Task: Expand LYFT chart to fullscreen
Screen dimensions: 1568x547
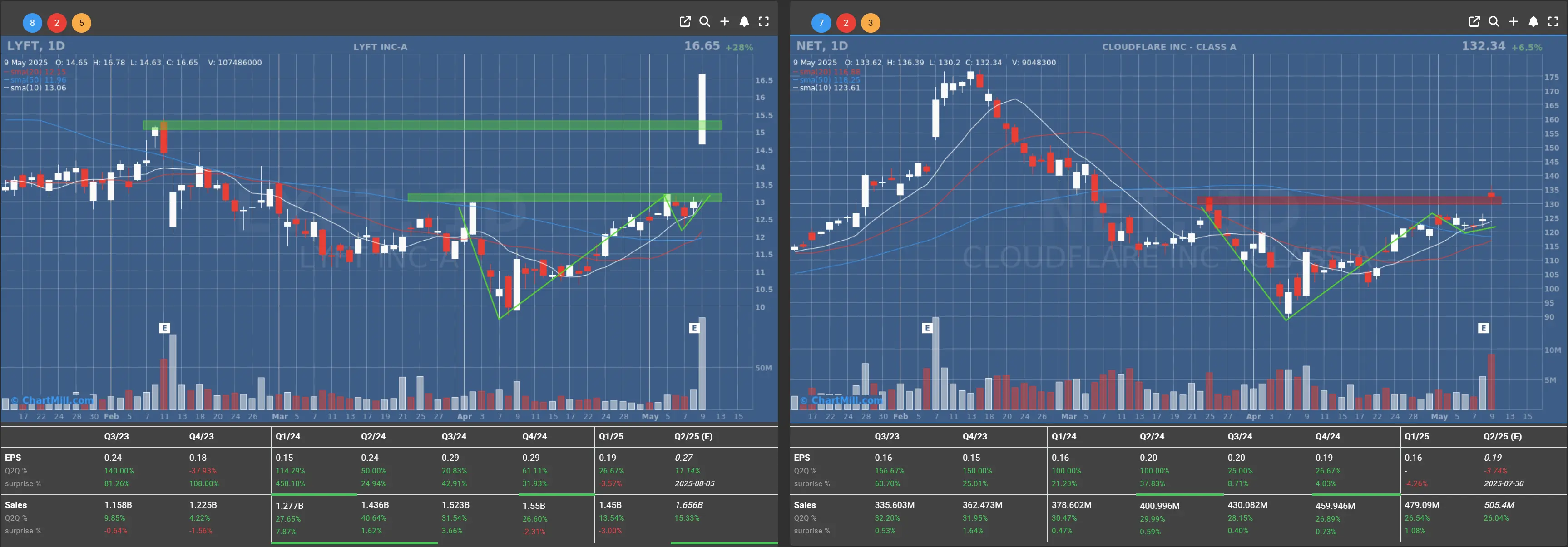Action: (764, 22)
